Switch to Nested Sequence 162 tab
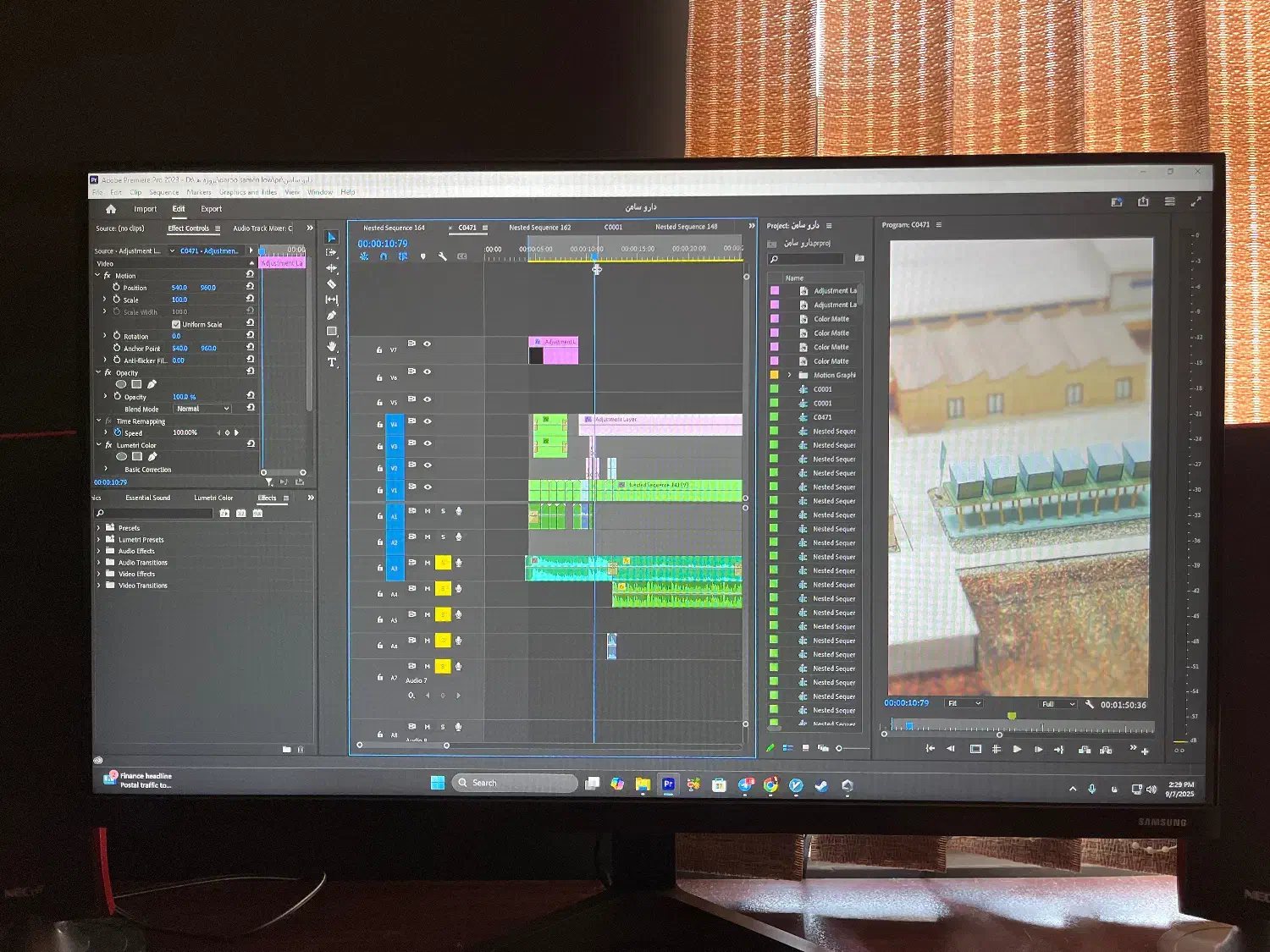This screenshot has height=952, width=1270. [x=539, y=228]
